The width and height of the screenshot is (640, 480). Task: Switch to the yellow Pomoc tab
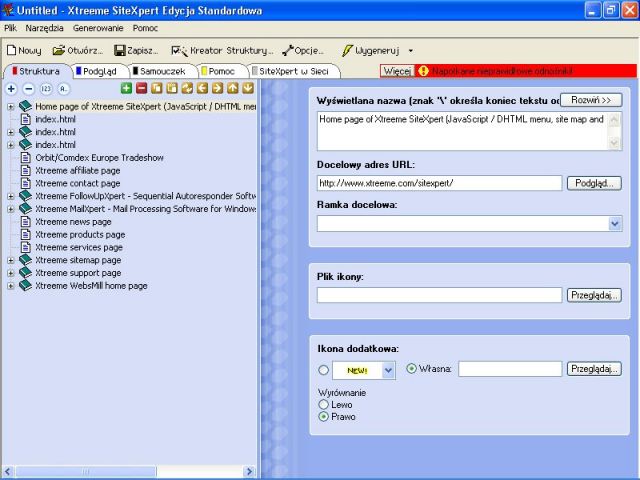[x=221, y=71]
